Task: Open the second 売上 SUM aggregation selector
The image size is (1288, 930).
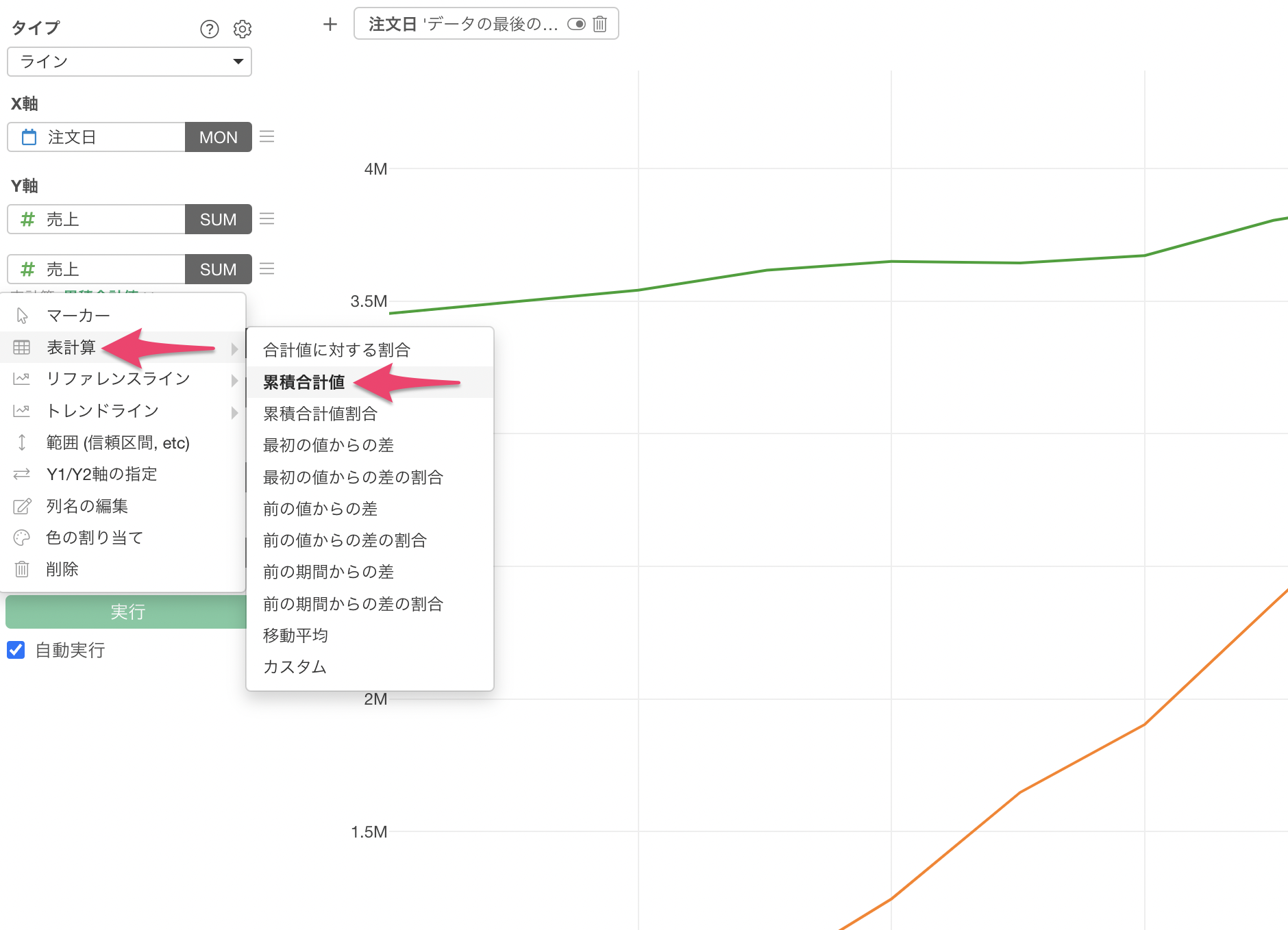Action: [219, 269]
